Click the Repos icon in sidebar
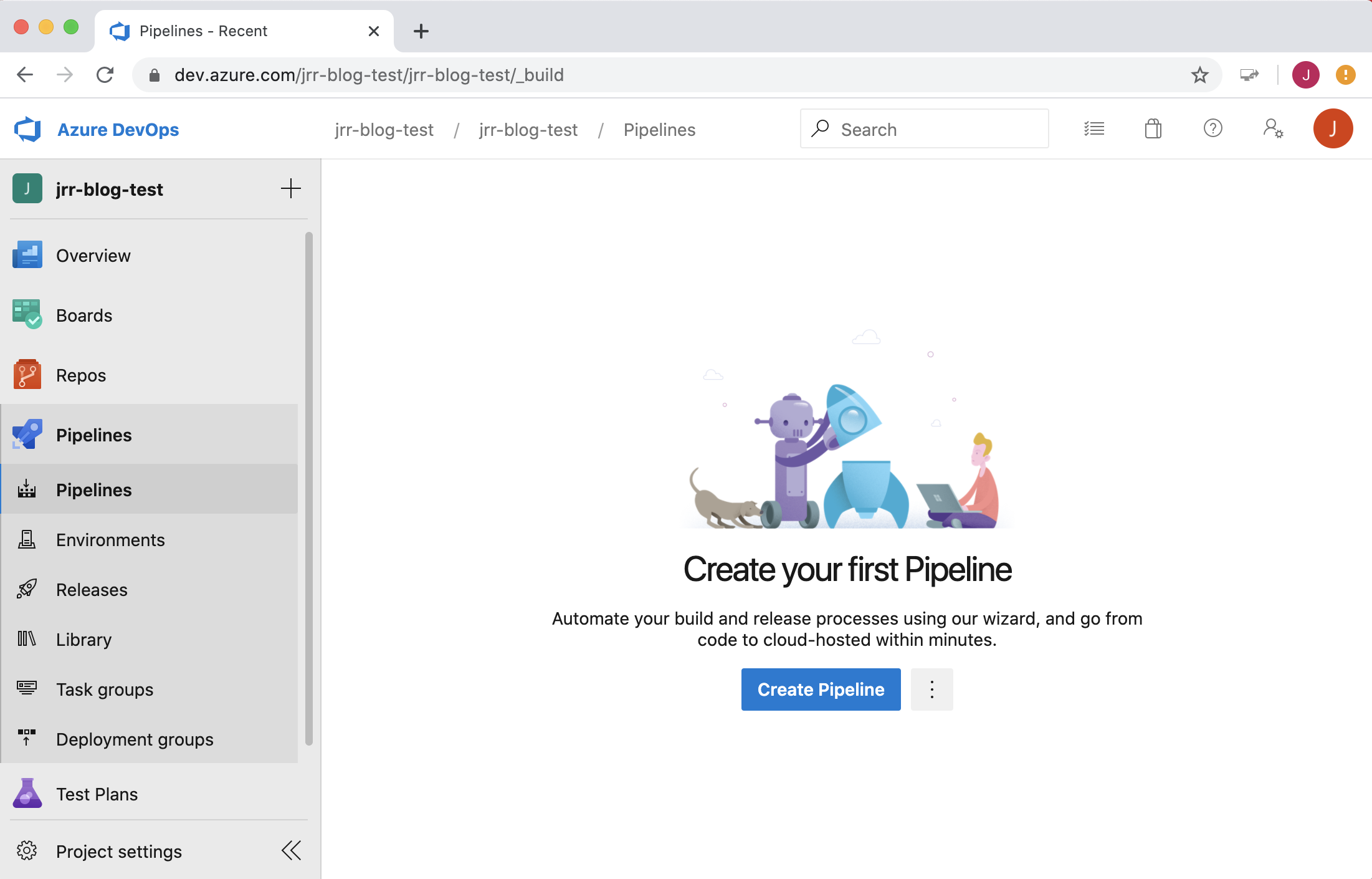Viewport: 1372px width, 879px height. click(x=27, y=375)
